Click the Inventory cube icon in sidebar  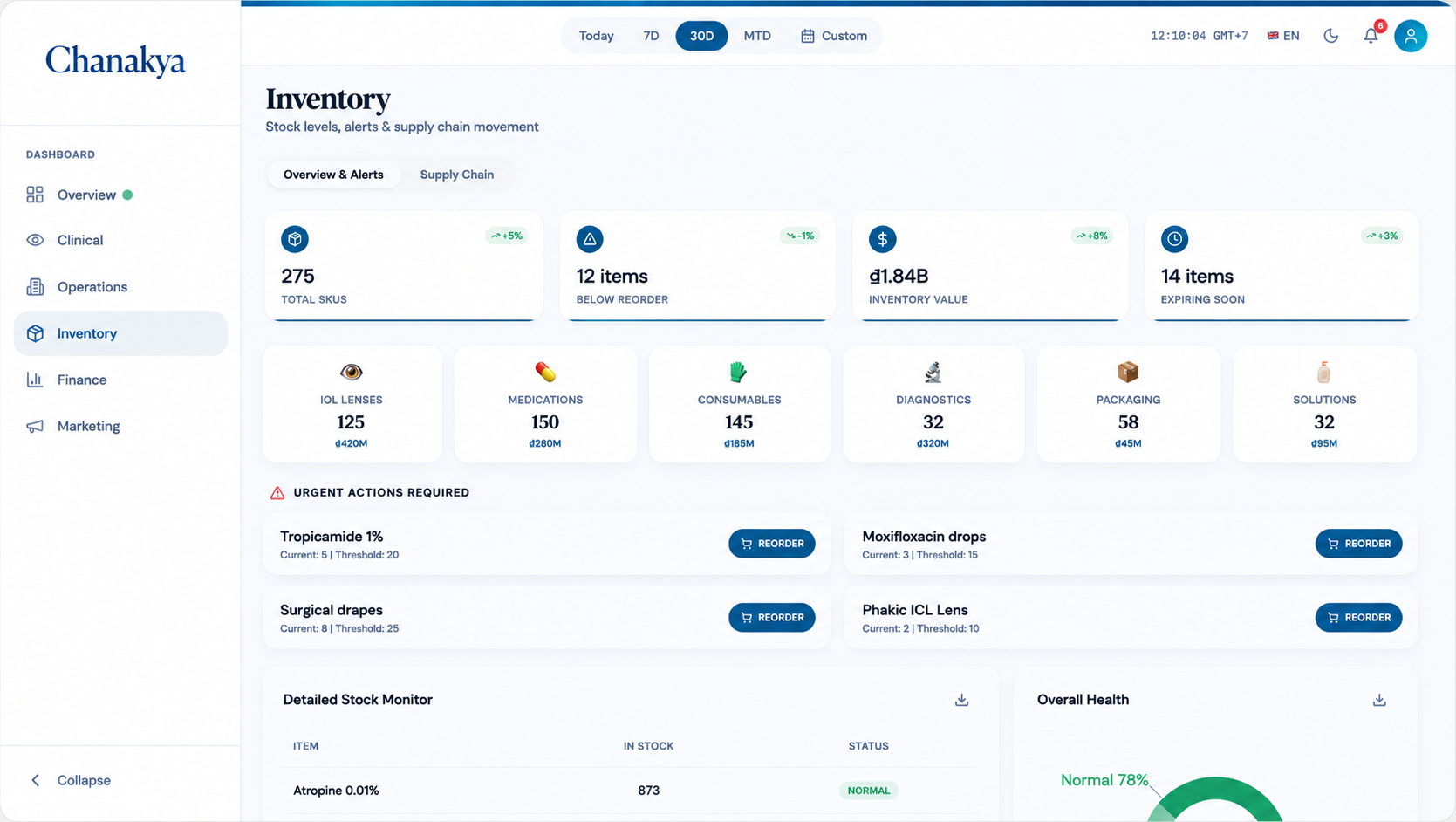click(35, 333)
